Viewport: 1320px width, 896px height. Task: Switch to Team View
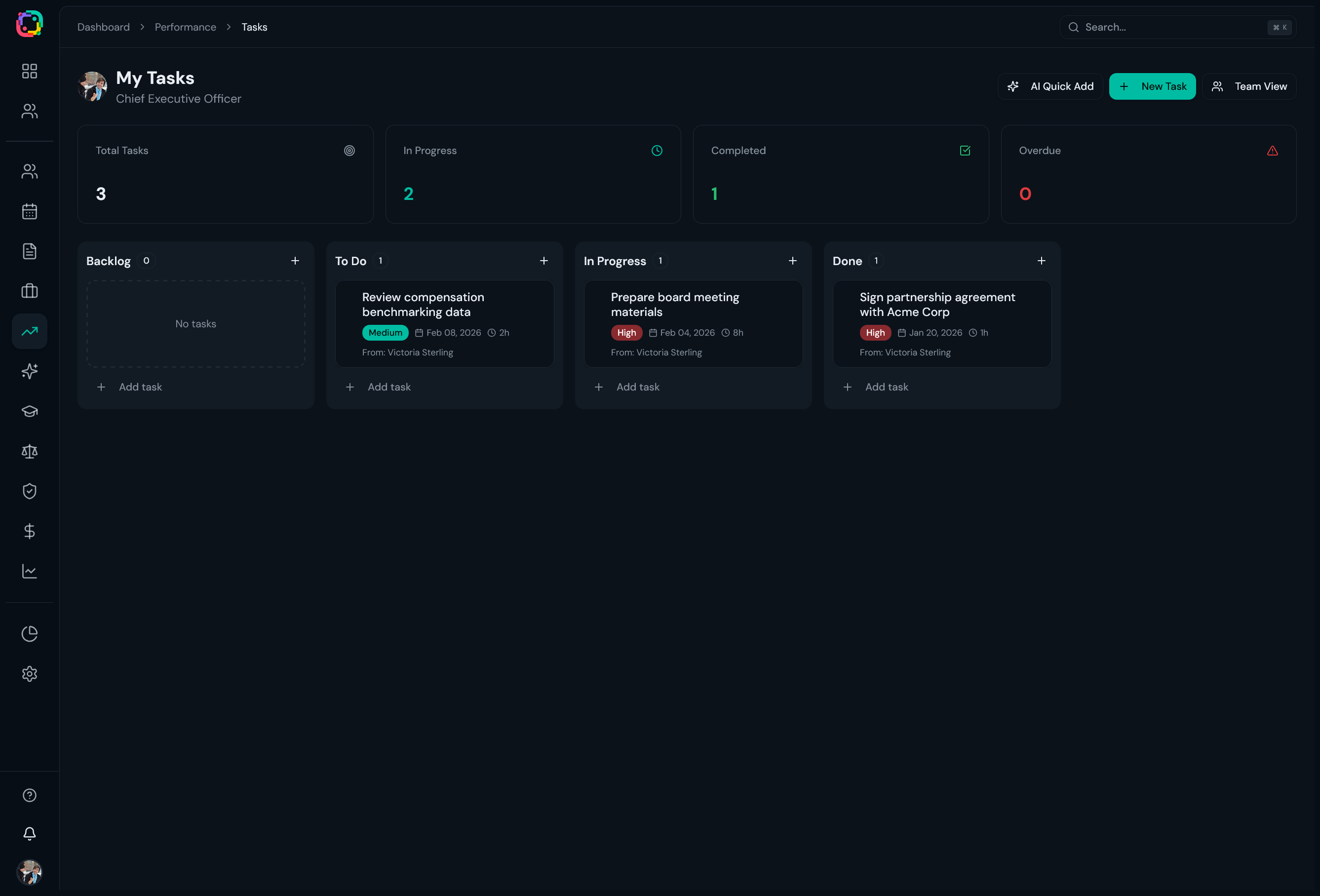pyautogui.click(x=1248, y=86)
